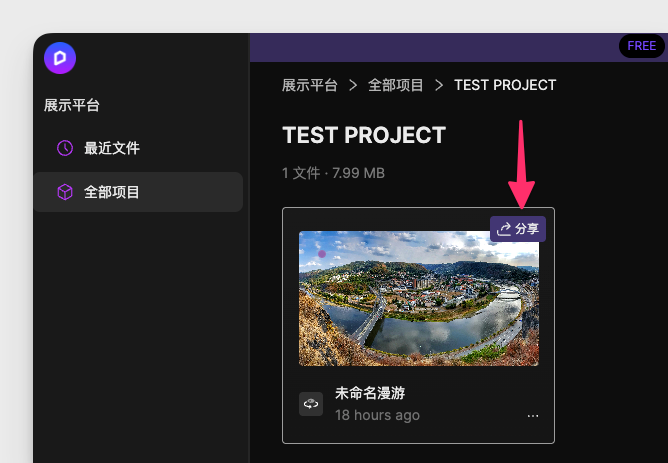The image size is (668, 463).
Task: Click the purple app logo icon
Action: click(x=60, y=58)
